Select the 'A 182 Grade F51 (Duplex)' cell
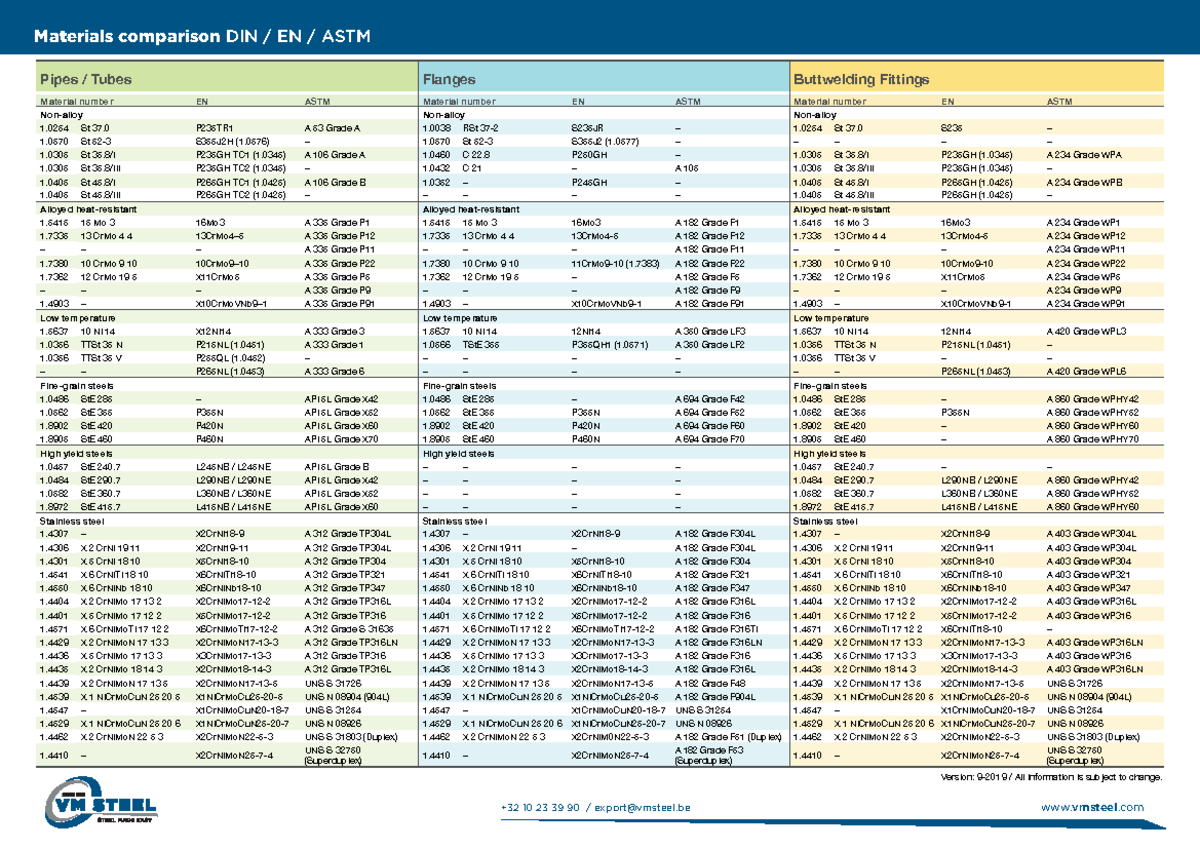 pyautogui.click(x=729, y=737)
